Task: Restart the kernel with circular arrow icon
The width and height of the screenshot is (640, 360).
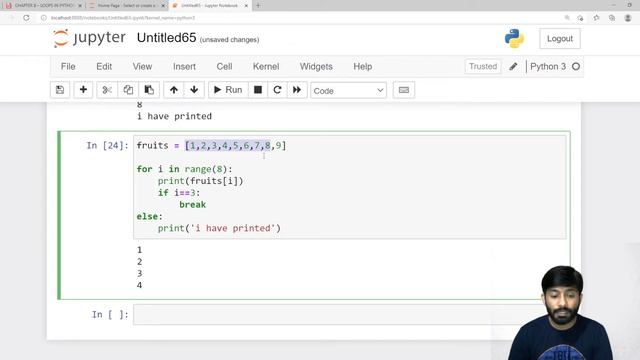Action: coord(277,90)
